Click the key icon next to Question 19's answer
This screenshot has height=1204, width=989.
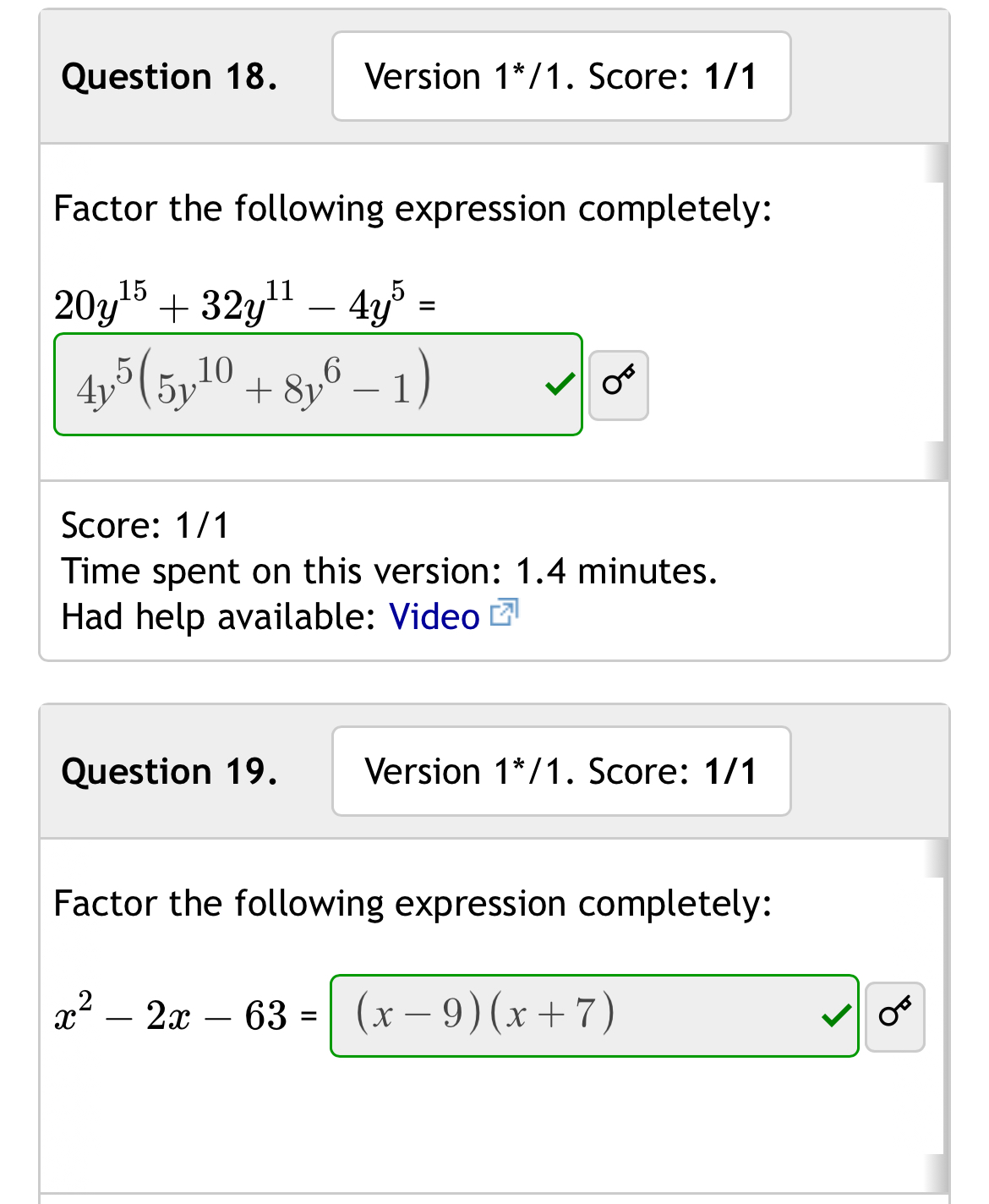point(894,1016)
